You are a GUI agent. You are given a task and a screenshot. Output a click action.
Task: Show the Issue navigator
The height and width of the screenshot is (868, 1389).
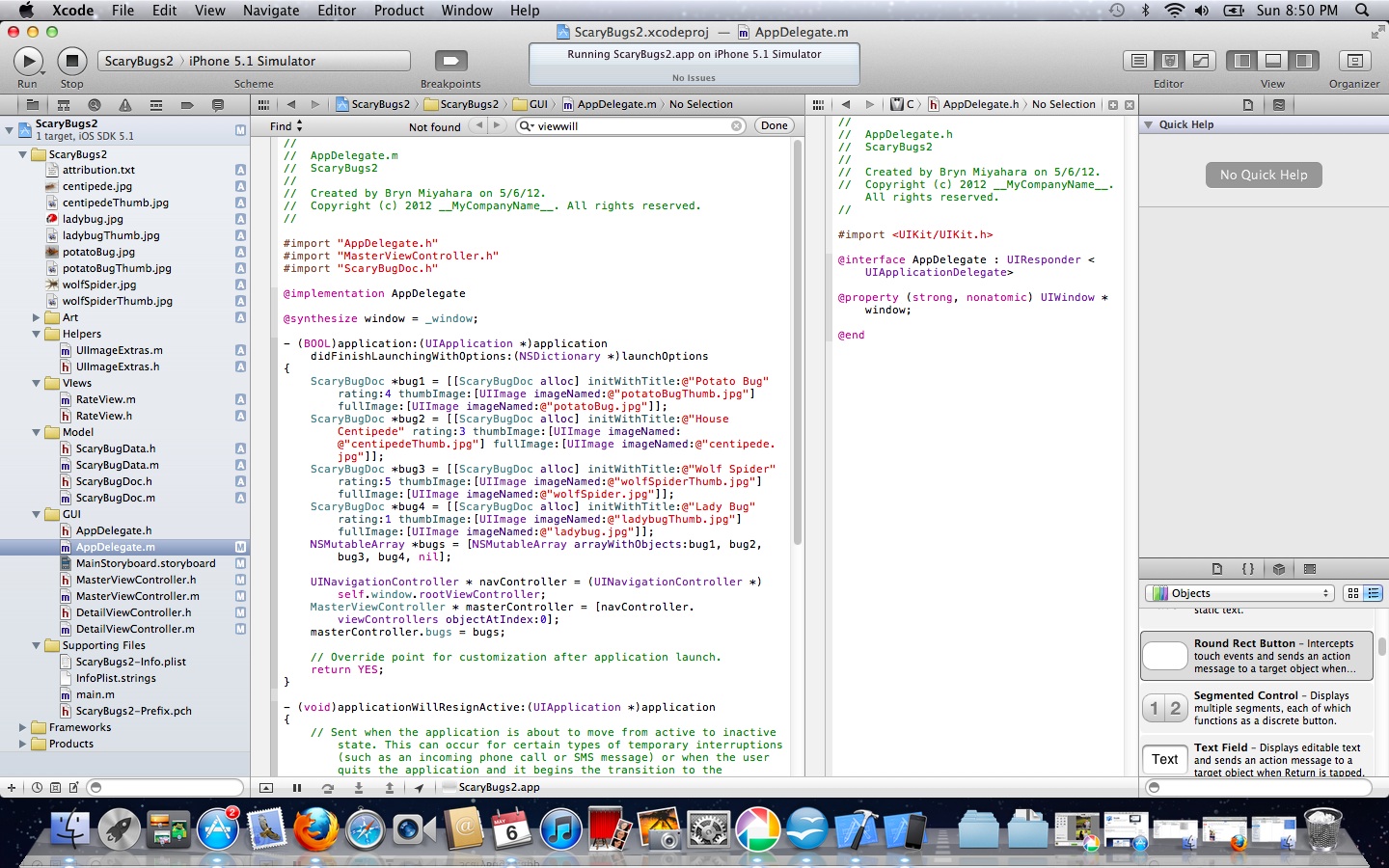click(124, 104)
